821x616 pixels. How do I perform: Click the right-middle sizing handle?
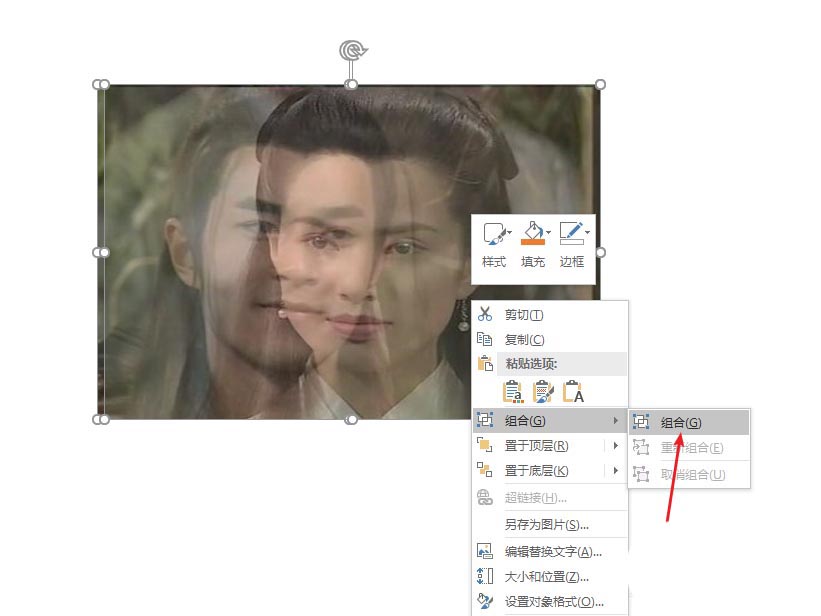pyautogui.click(x=601, y=252)
